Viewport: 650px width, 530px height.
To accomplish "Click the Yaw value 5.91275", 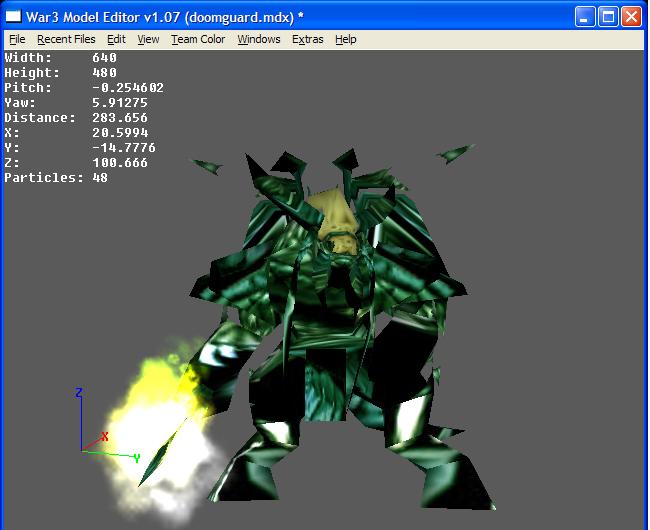I will coord(120,103).
